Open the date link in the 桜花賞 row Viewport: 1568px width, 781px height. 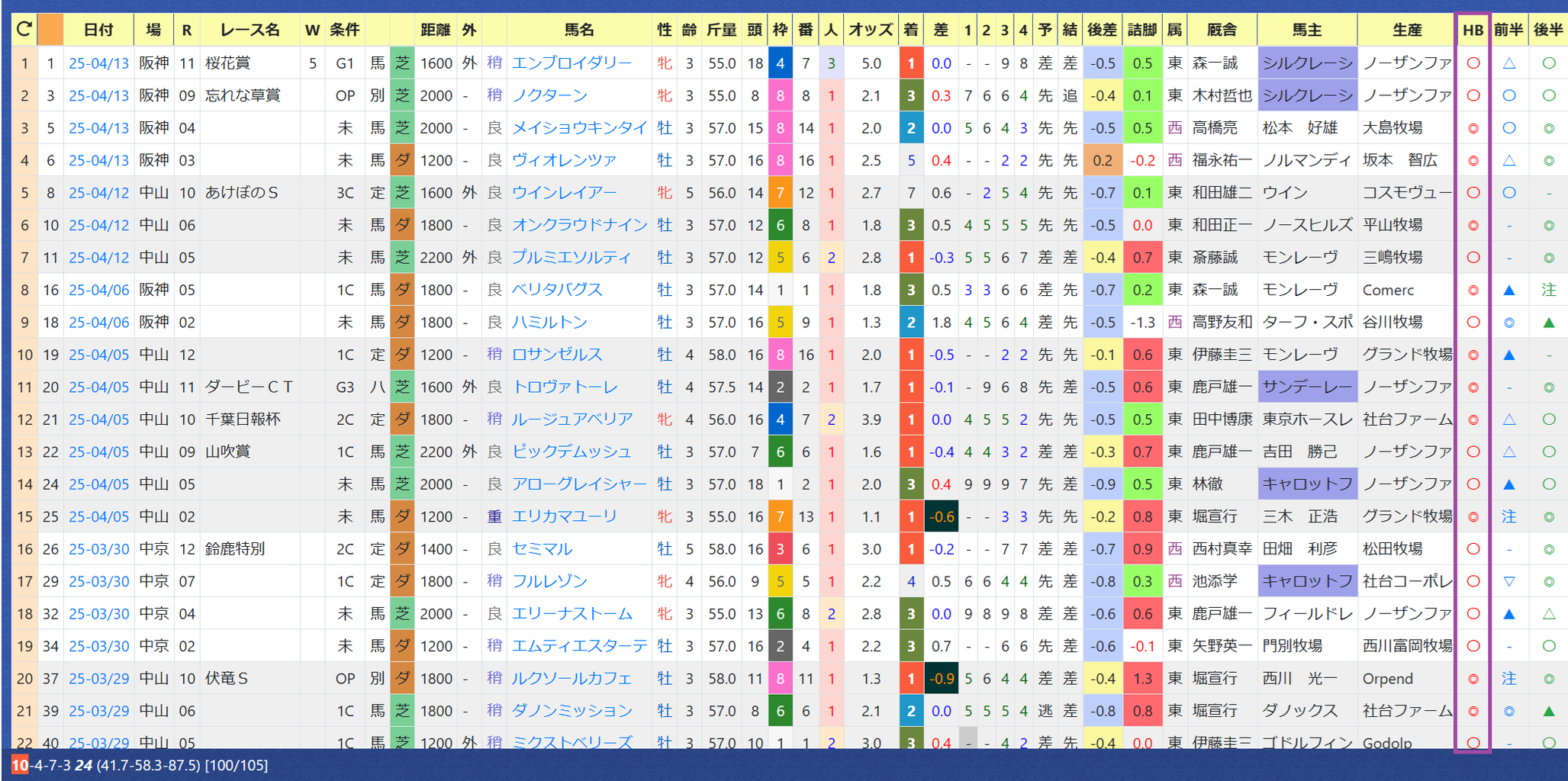pos(99,63)
